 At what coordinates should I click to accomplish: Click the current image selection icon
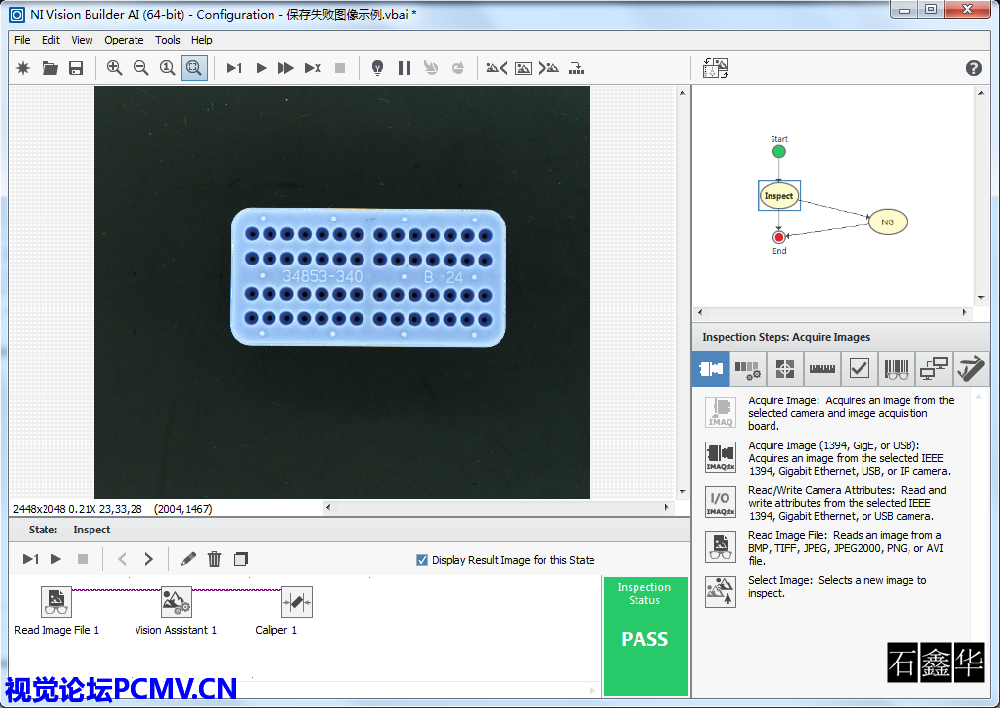(523, 68)
